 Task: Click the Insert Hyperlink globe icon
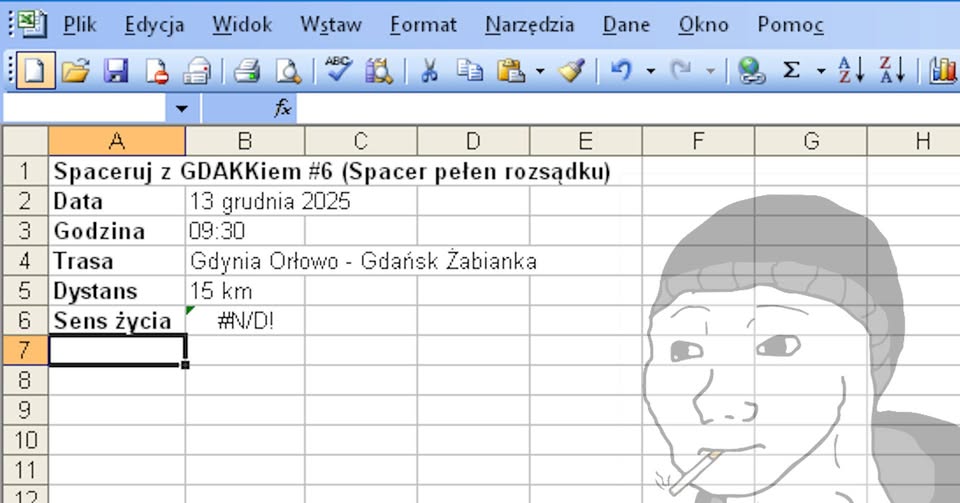click(750, 70)
